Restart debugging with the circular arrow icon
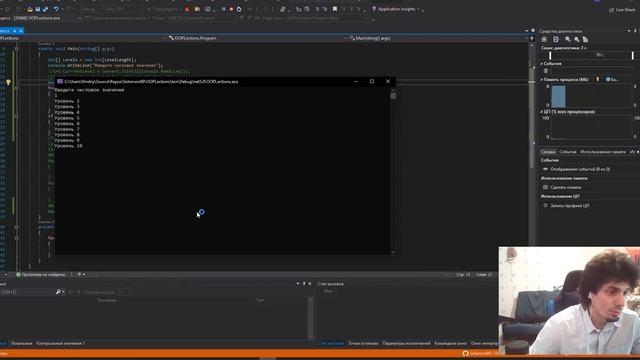 pyautogui.click(x=239, y=9)
